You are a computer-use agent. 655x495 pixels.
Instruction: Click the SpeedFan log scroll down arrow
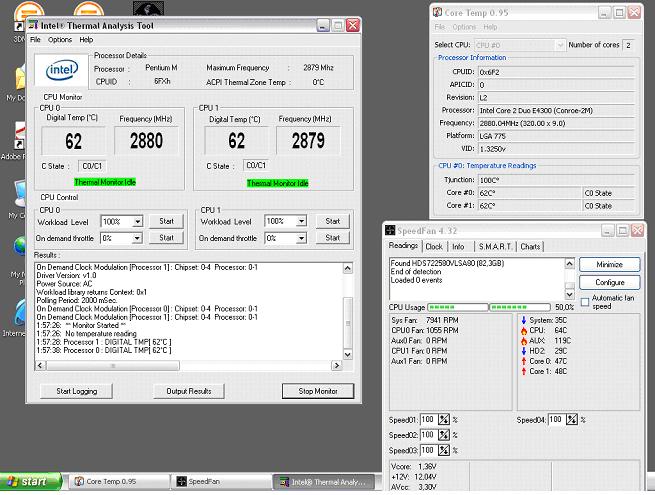click(x=569, y=294)
